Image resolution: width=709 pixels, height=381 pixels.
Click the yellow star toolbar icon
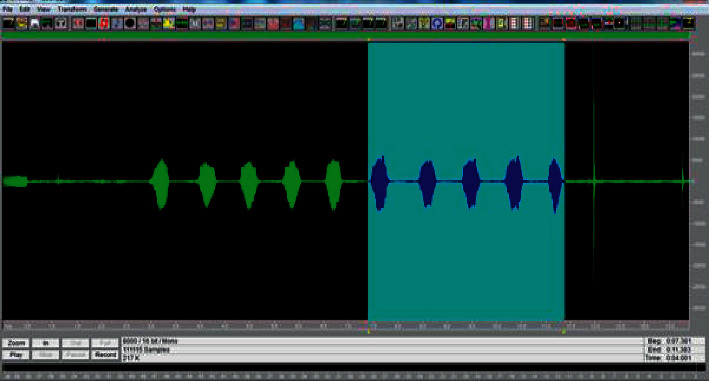(x=169, y=24)
